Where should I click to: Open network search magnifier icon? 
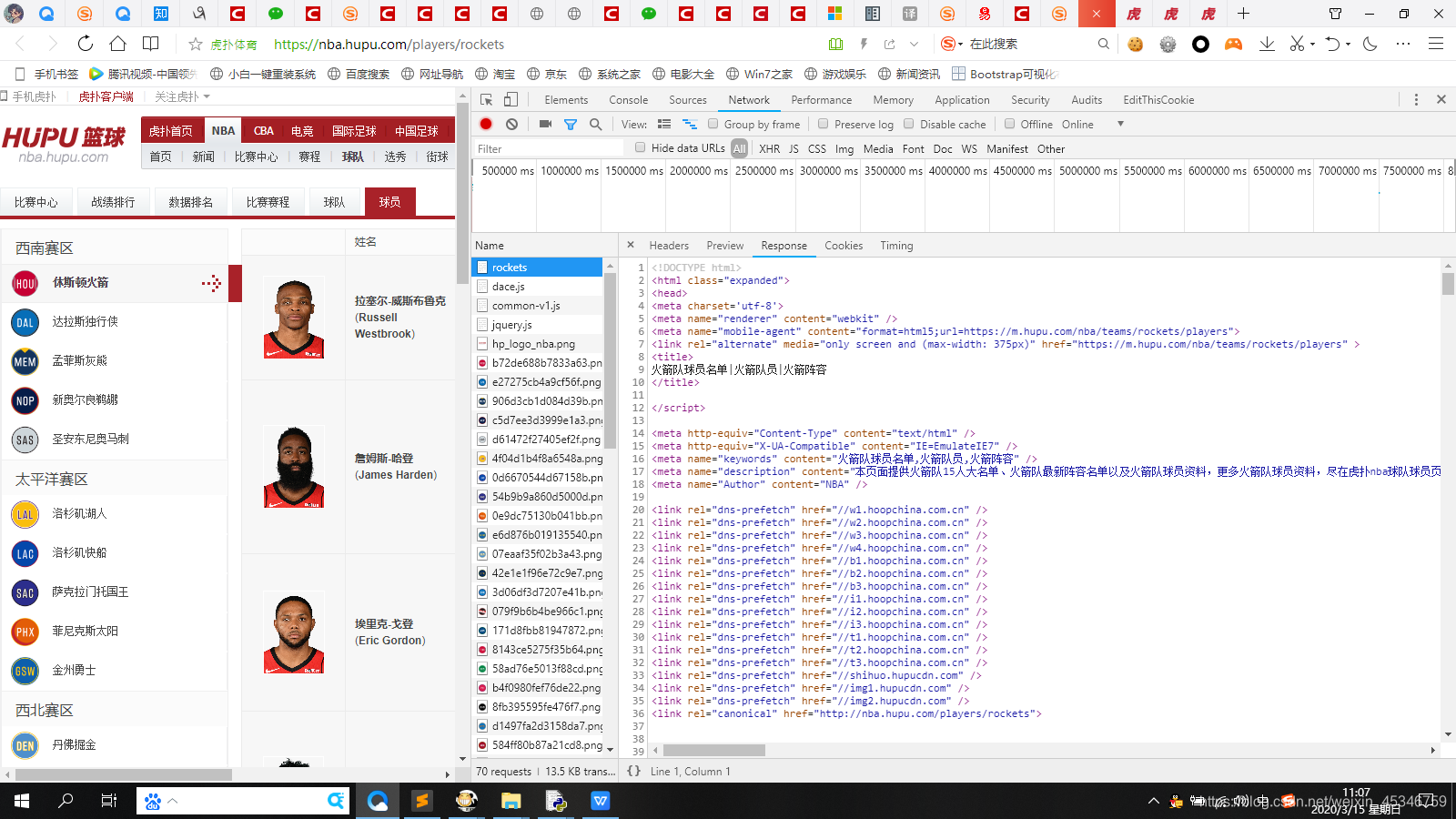click(x=595, y=124)
